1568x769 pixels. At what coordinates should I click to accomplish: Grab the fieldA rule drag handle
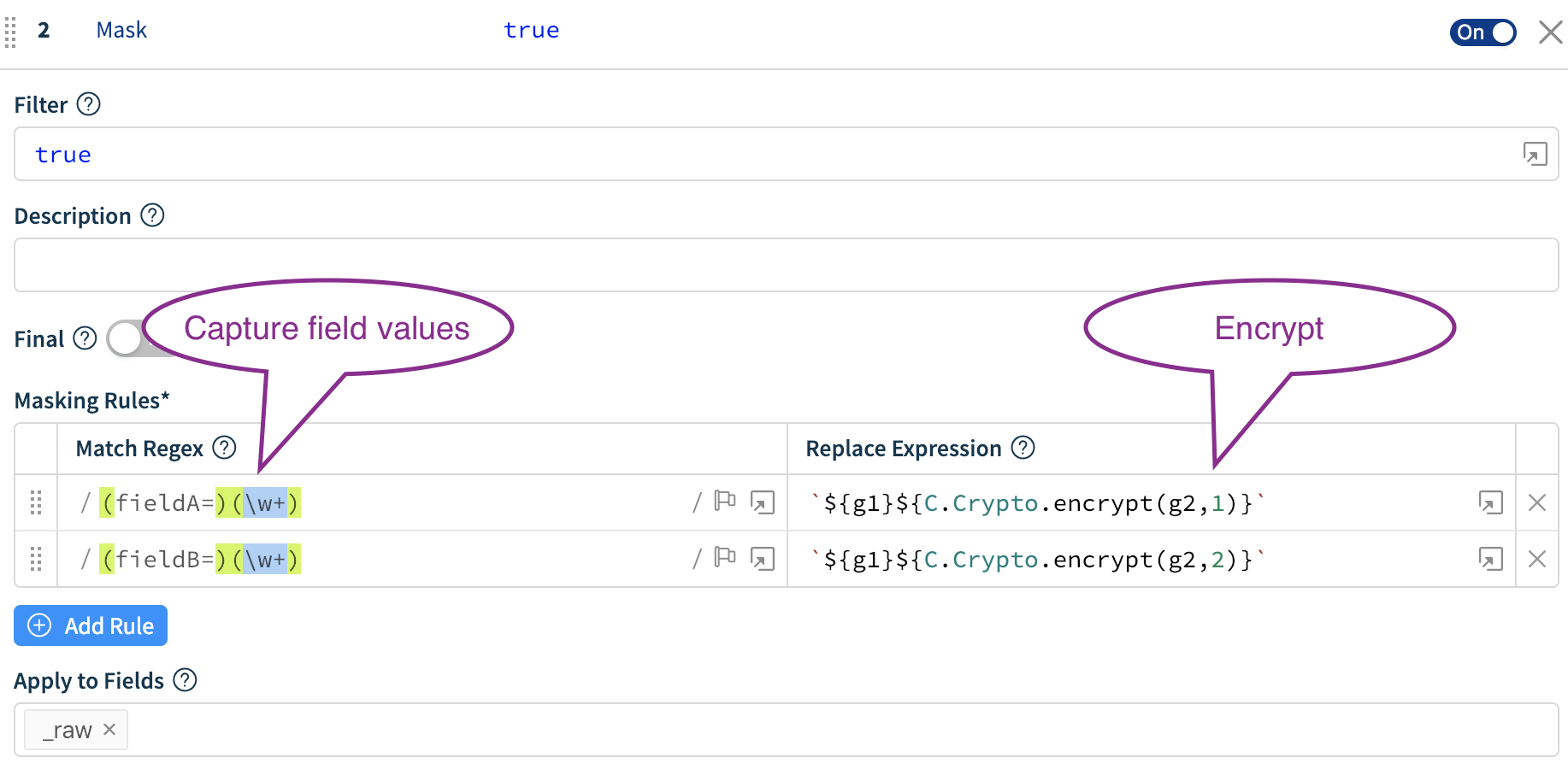(36, 503)
